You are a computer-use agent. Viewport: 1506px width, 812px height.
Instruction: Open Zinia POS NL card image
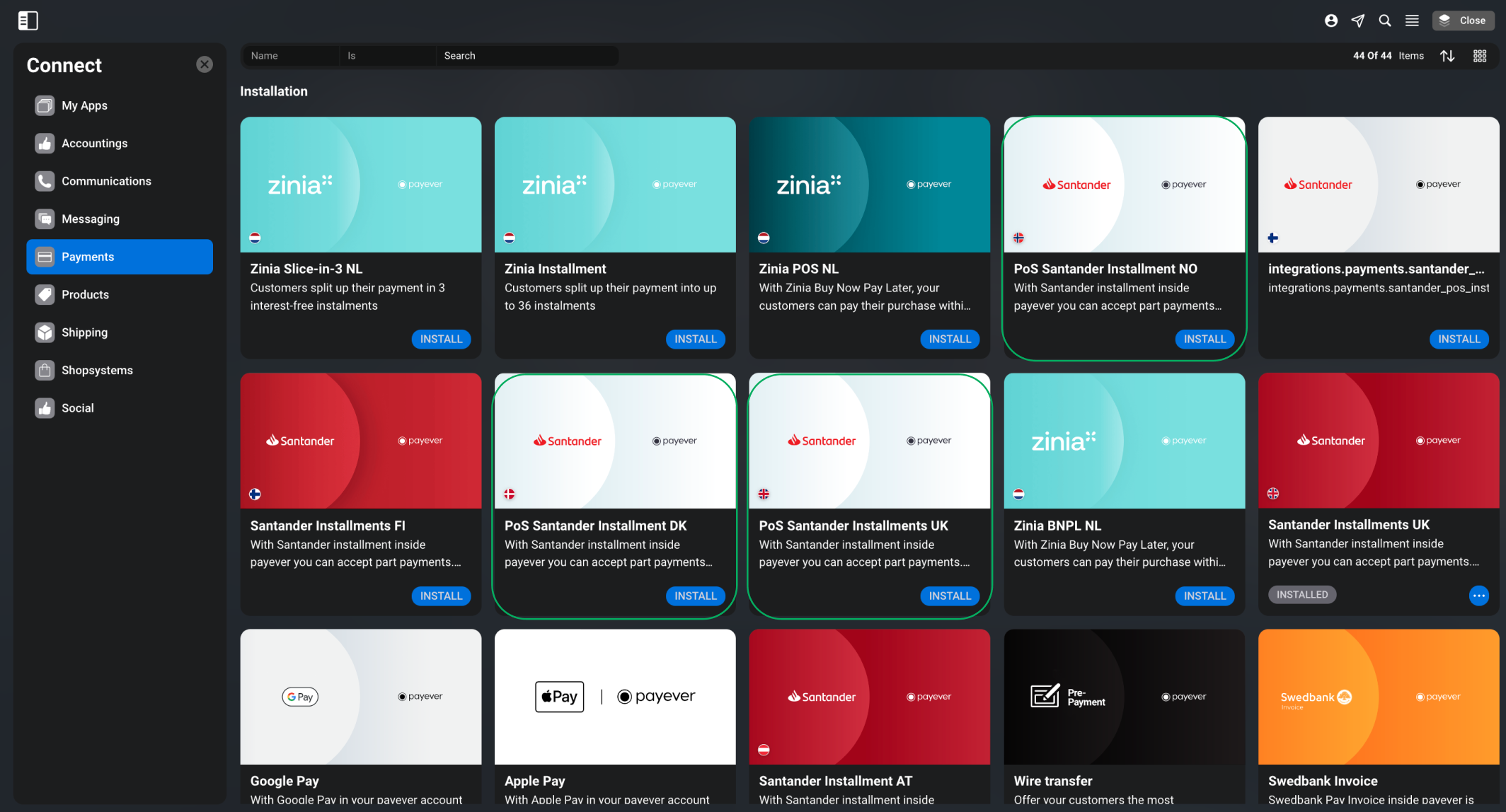[x=869, y=185]
